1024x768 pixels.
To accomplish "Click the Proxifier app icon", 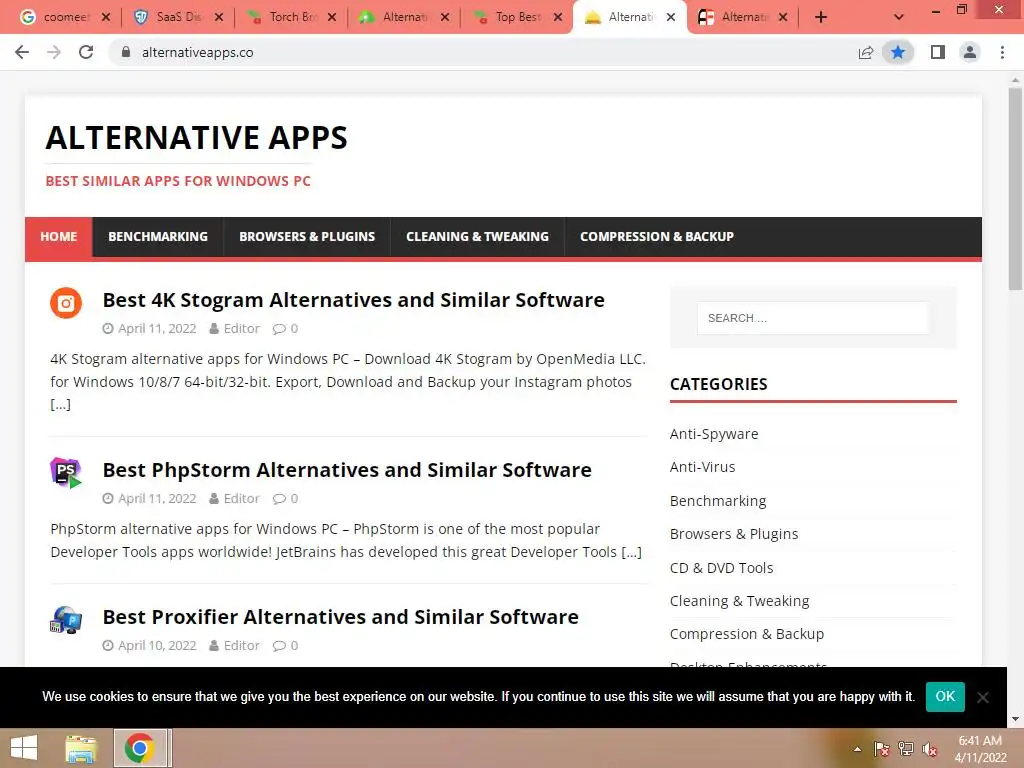I will pos(66,620).
